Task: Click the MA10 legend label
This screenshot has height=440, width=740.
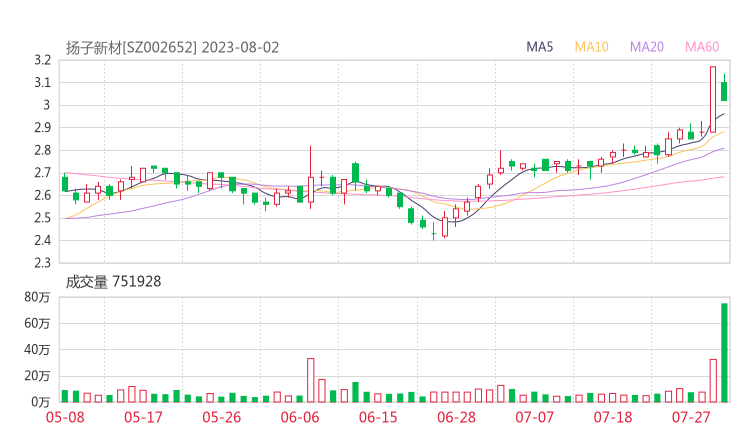Action: click(x=592, y=47)
